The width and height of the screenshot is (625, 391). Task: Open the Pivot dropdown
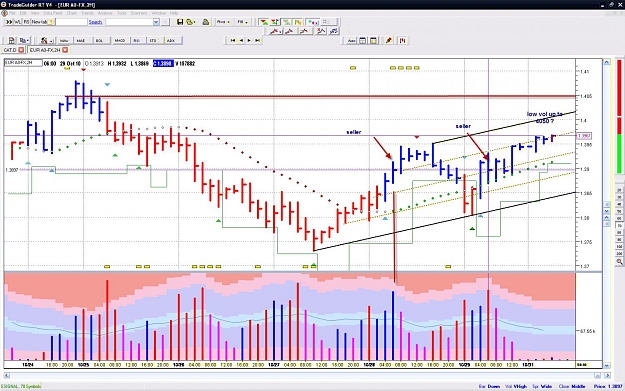click(x=223, y=22)
